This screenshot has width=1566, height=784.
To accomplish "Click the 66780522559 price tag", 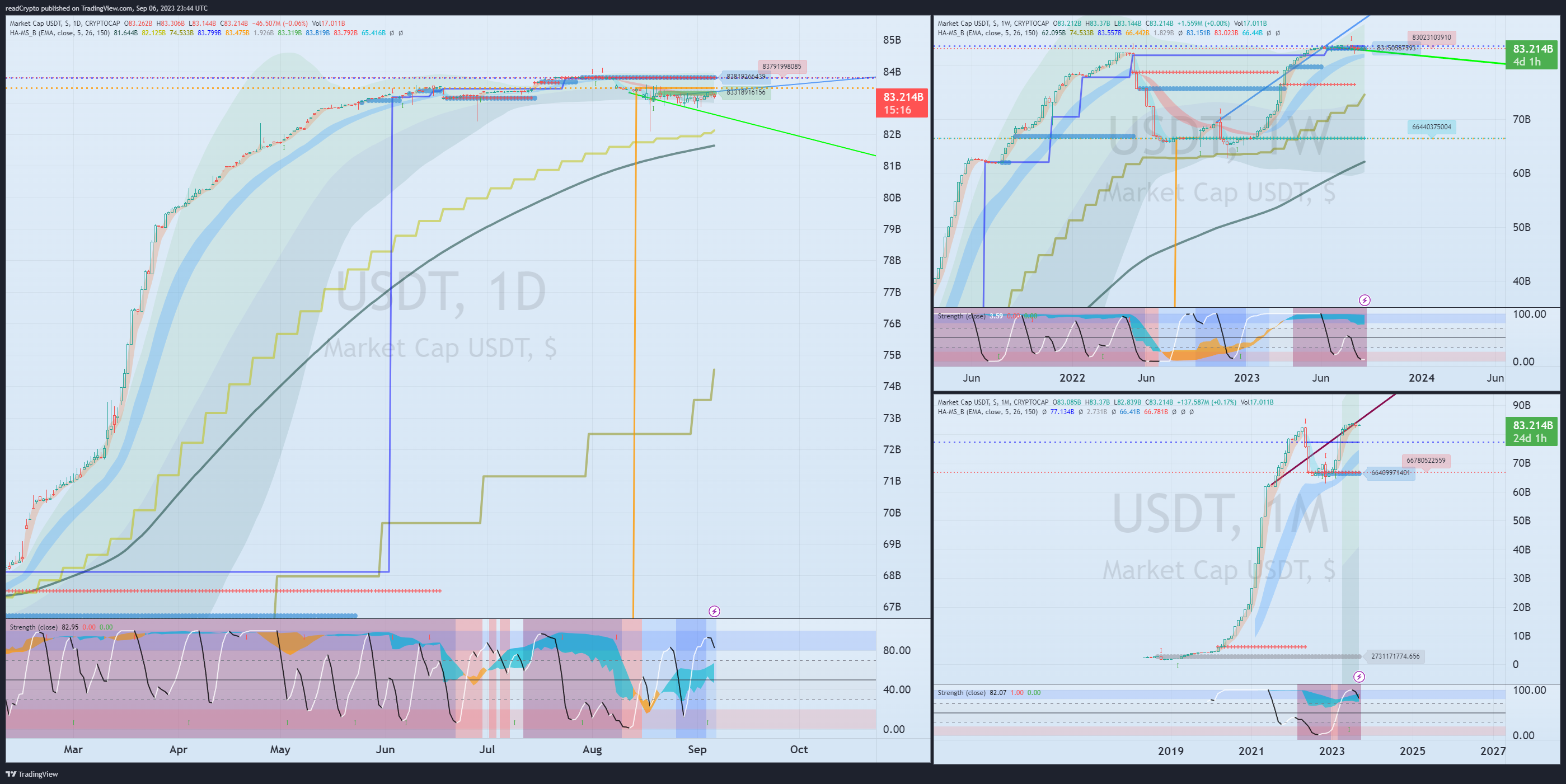I will tap(1426, 461).
